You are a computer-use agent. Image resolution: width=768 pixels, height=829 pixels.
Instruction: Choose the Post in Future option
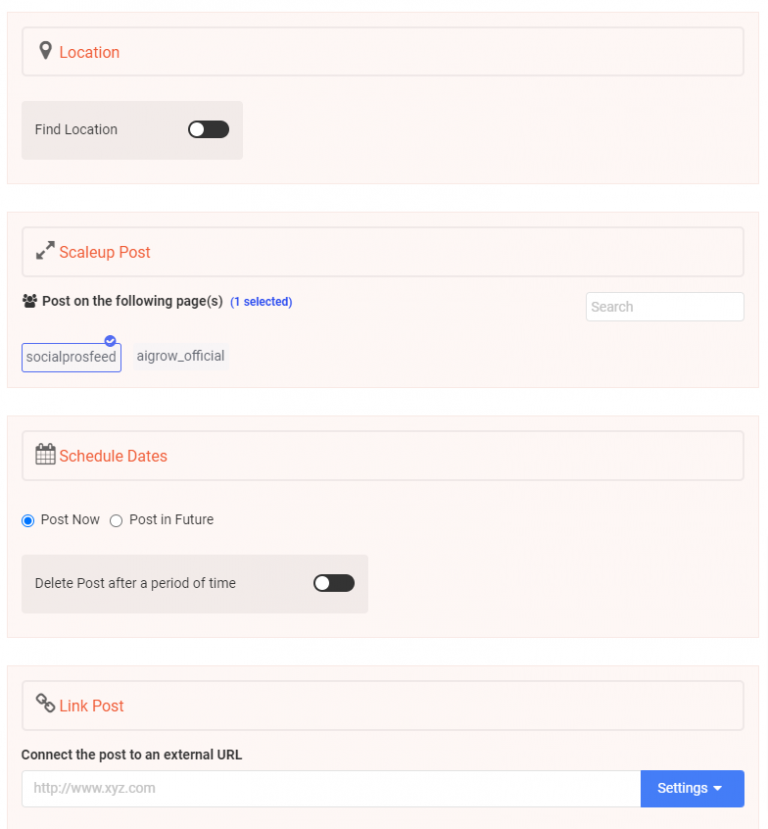click(116, 520)
